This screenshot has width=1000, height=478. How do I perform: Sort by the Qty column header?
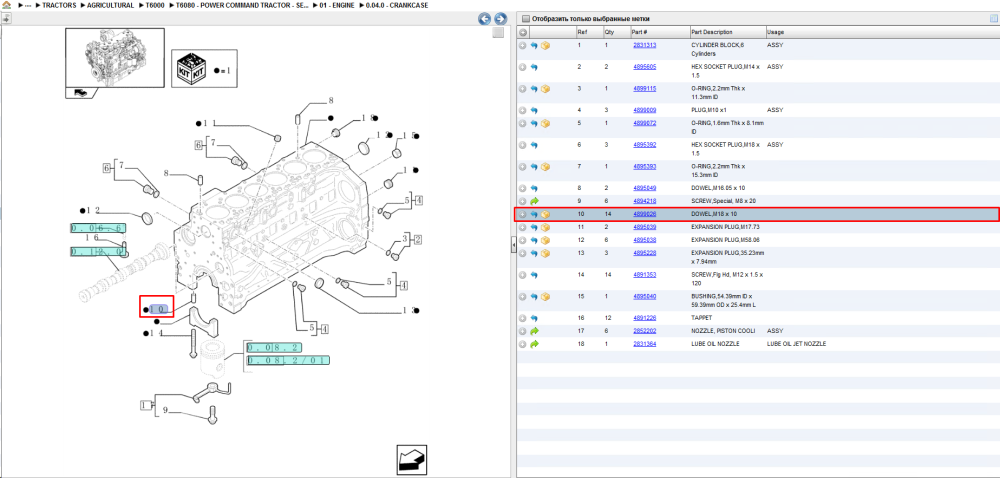[609, 32]
